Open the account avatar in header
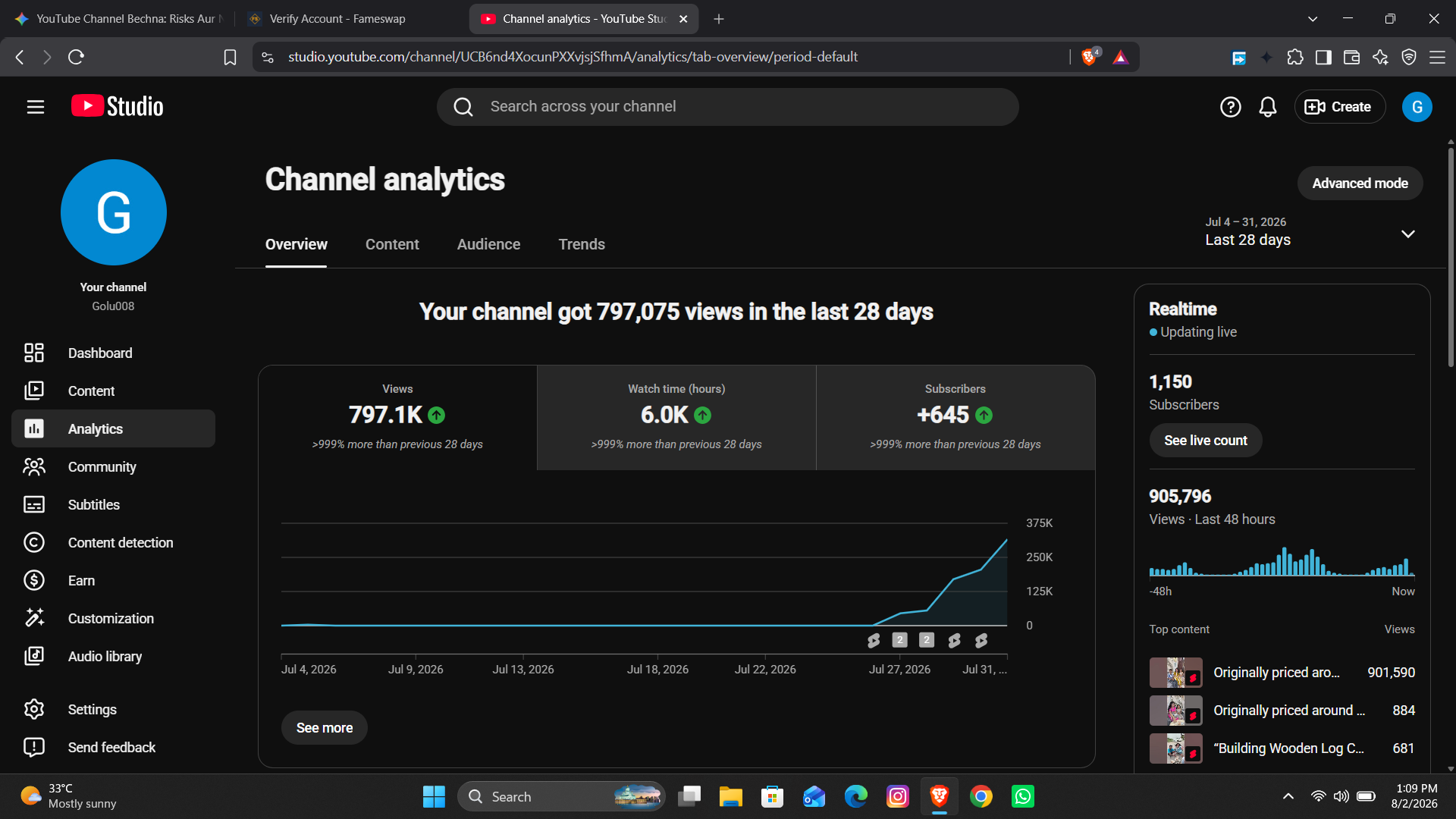1456x819 pixels. pyautogui.click(x=1417, y=107)
